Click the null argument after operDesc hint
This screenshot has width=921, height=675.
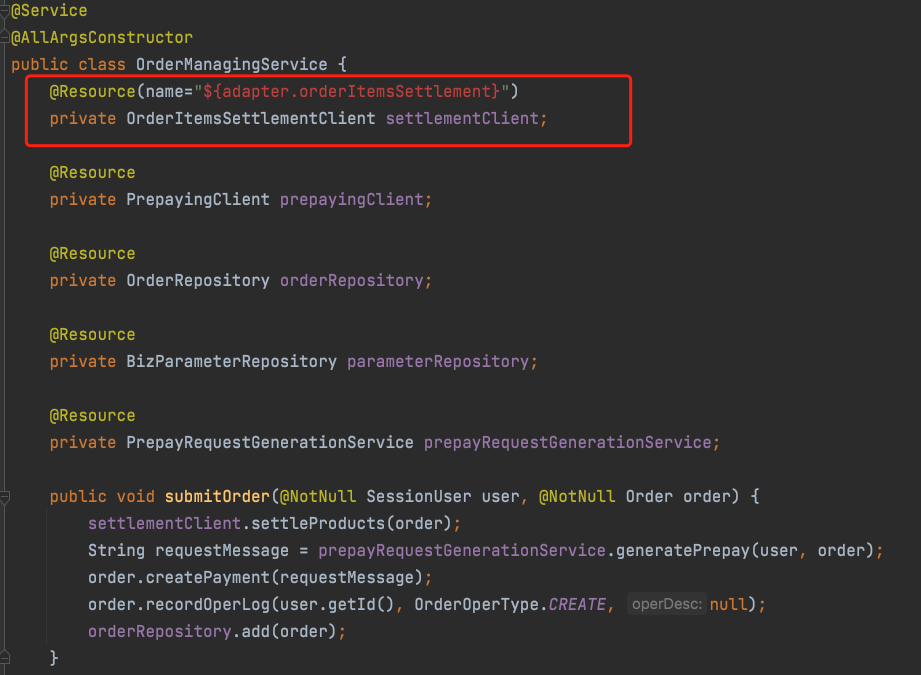(728, 605)
